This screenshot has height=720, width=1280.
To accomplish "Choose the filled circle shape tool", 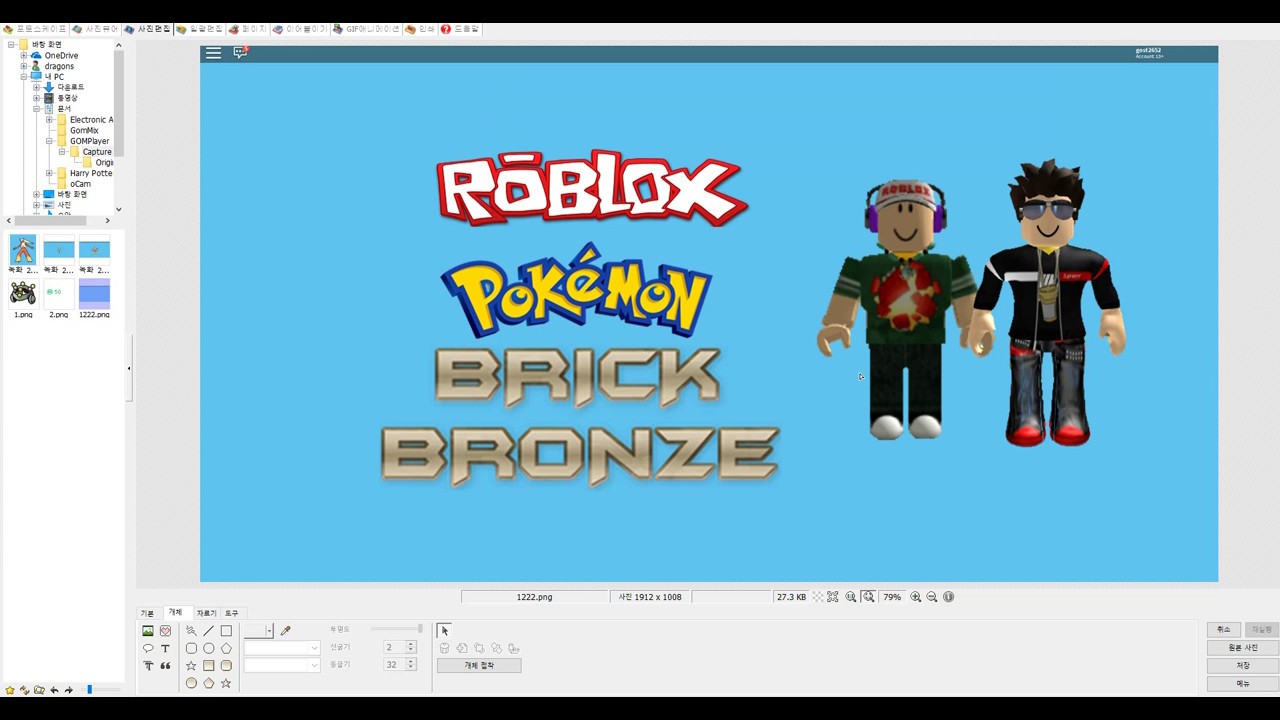I will point(191,683).
